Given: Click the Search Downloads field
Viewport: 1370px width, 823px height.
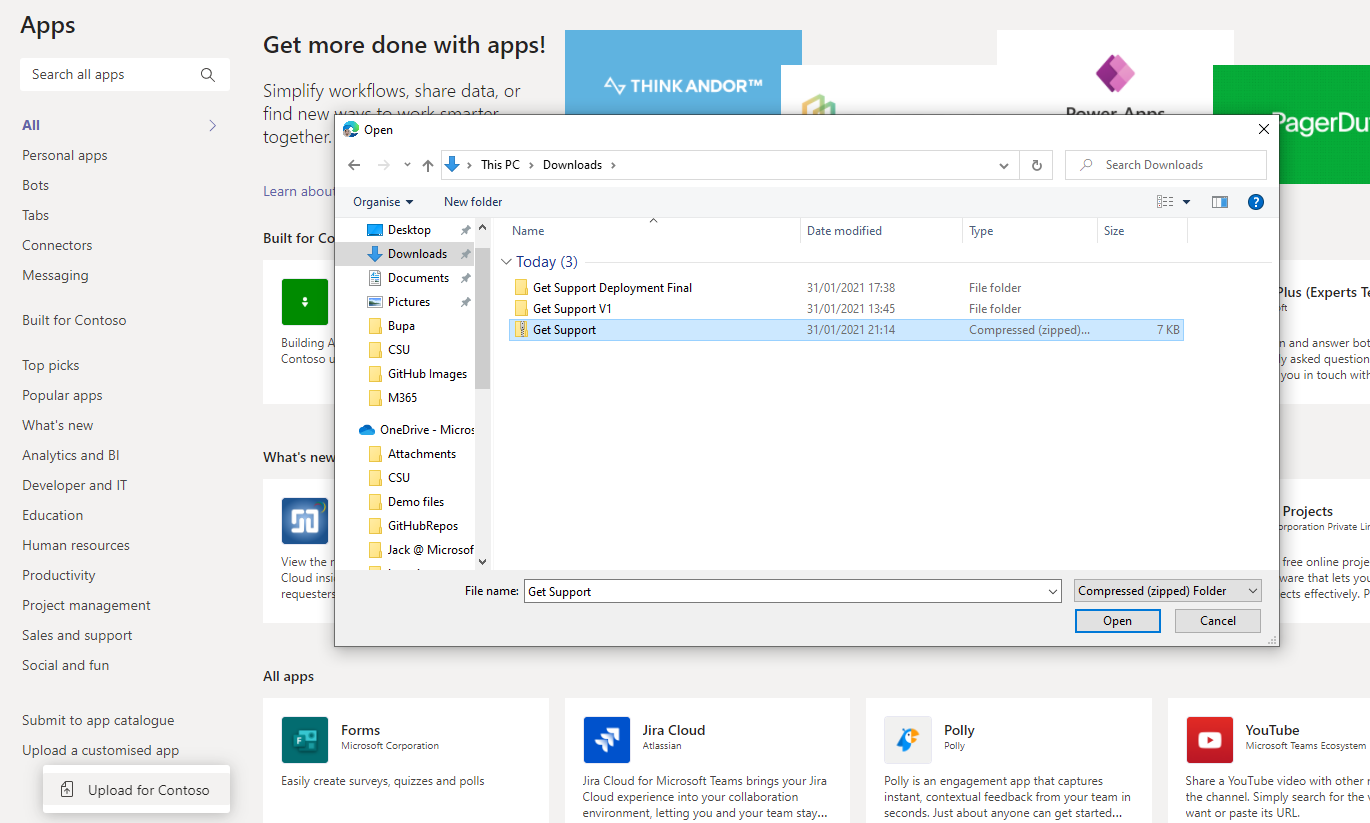Looking at the screenshot, I should [x=1166, y=165].
